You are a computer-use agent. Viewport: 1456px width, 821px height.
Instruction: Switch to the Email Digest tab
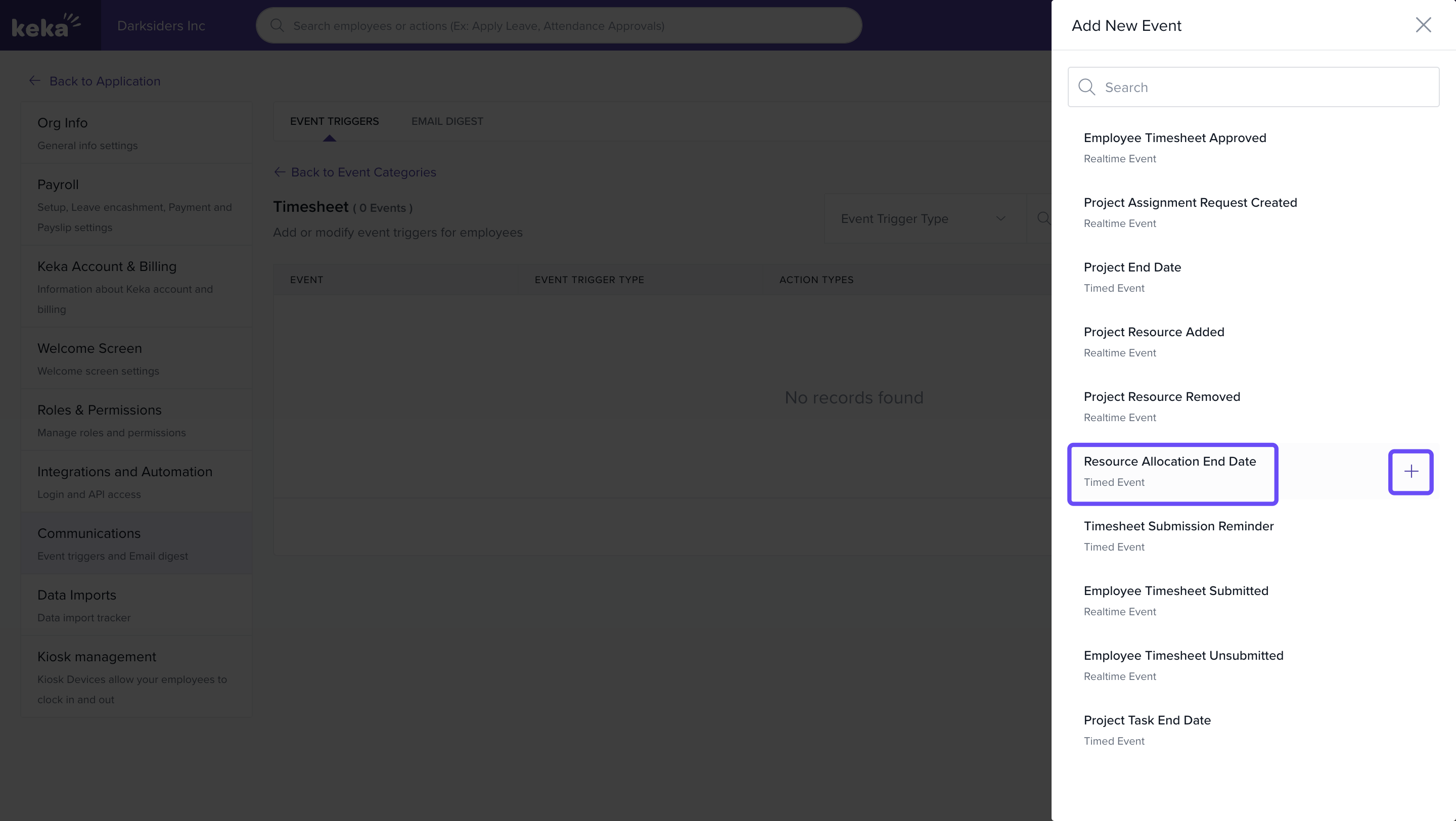click(446, 121)
